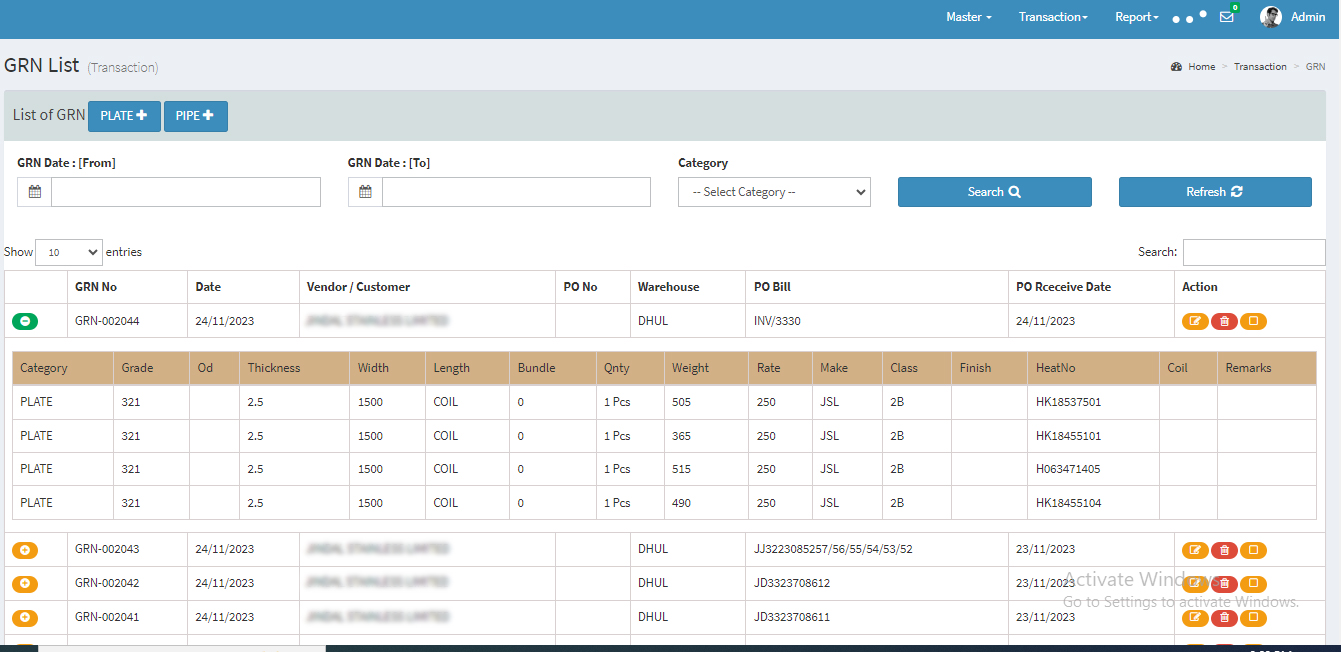Open the Show entries count dropdown
The width and height of the screenshot is (1341, 652).
coord(68,252)
